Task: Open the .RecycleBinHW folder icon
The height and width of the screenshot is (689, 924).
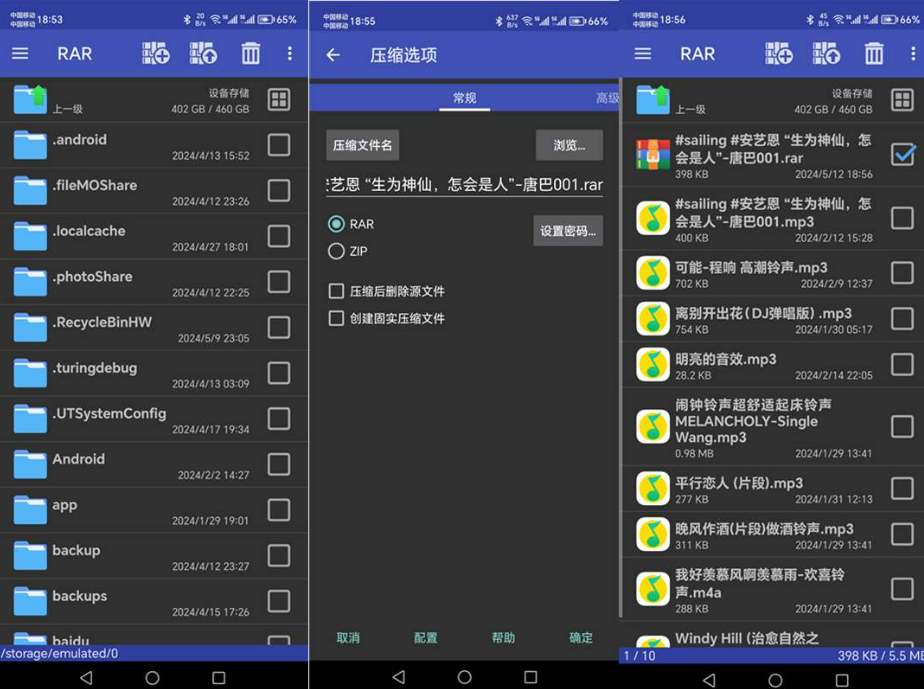Action: pyautogui.click(x=30, y=329)
